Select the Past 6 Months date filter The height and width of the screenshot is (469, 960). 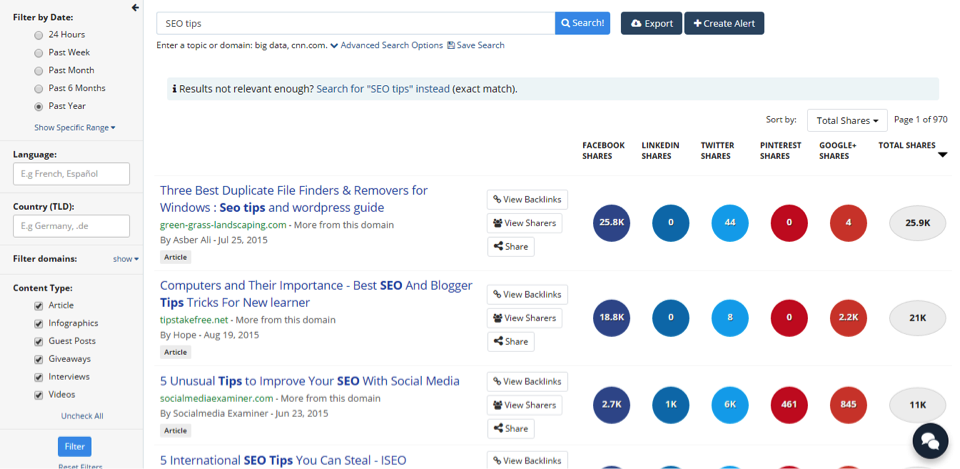(x=39, y=88)
